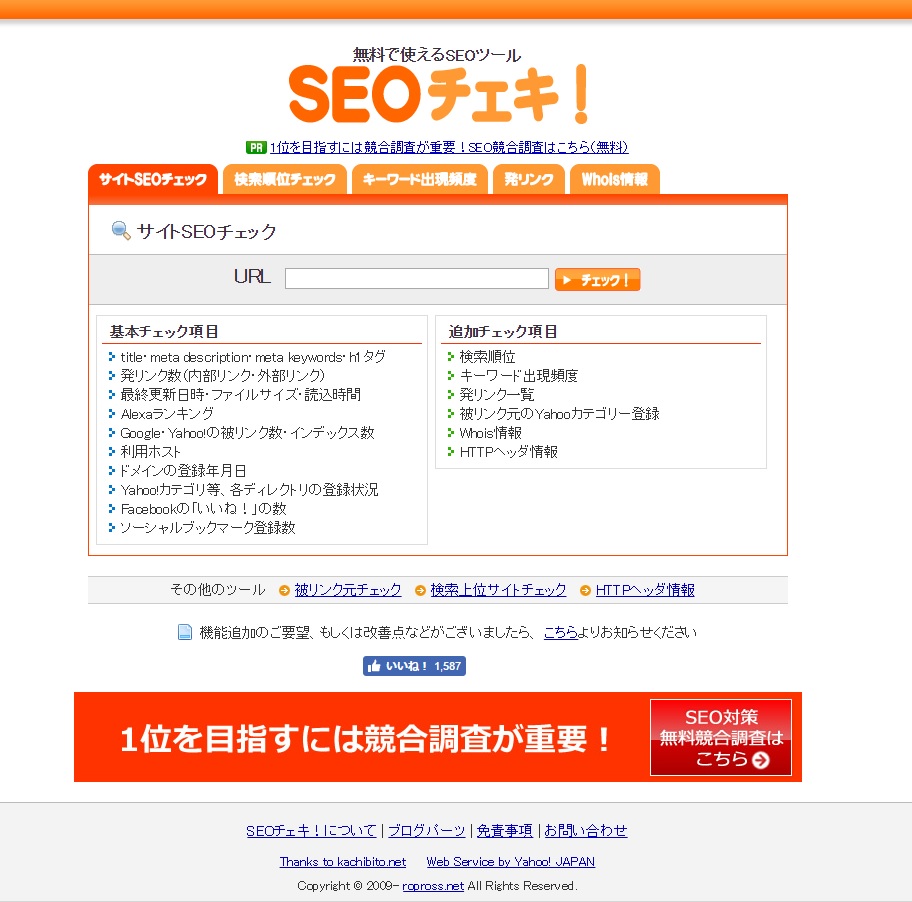Click the URL input field
This screenshot has height=902, width=912.
tap(417, 279)
